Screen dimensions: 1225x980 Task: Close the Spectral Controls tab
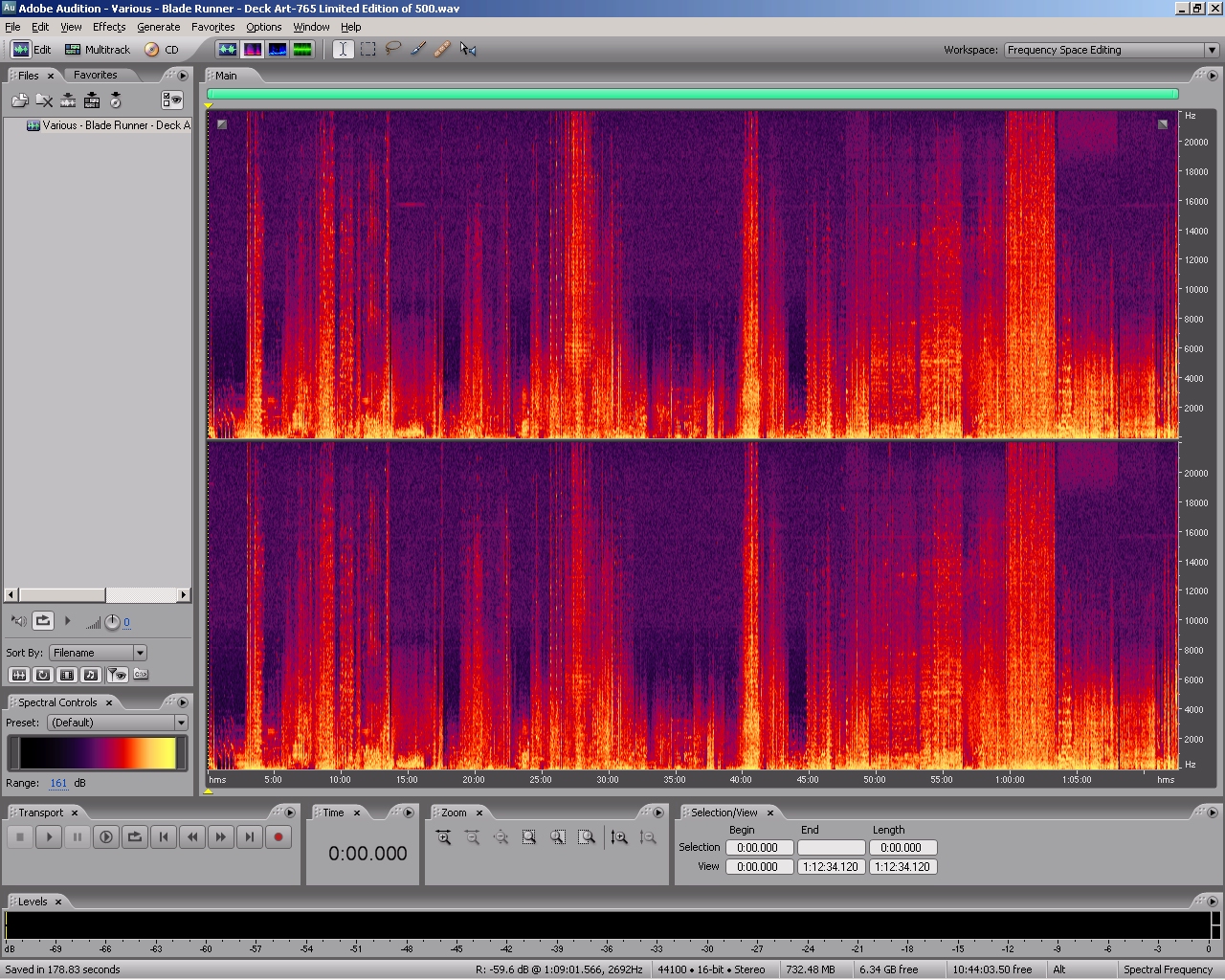(109, 702)
